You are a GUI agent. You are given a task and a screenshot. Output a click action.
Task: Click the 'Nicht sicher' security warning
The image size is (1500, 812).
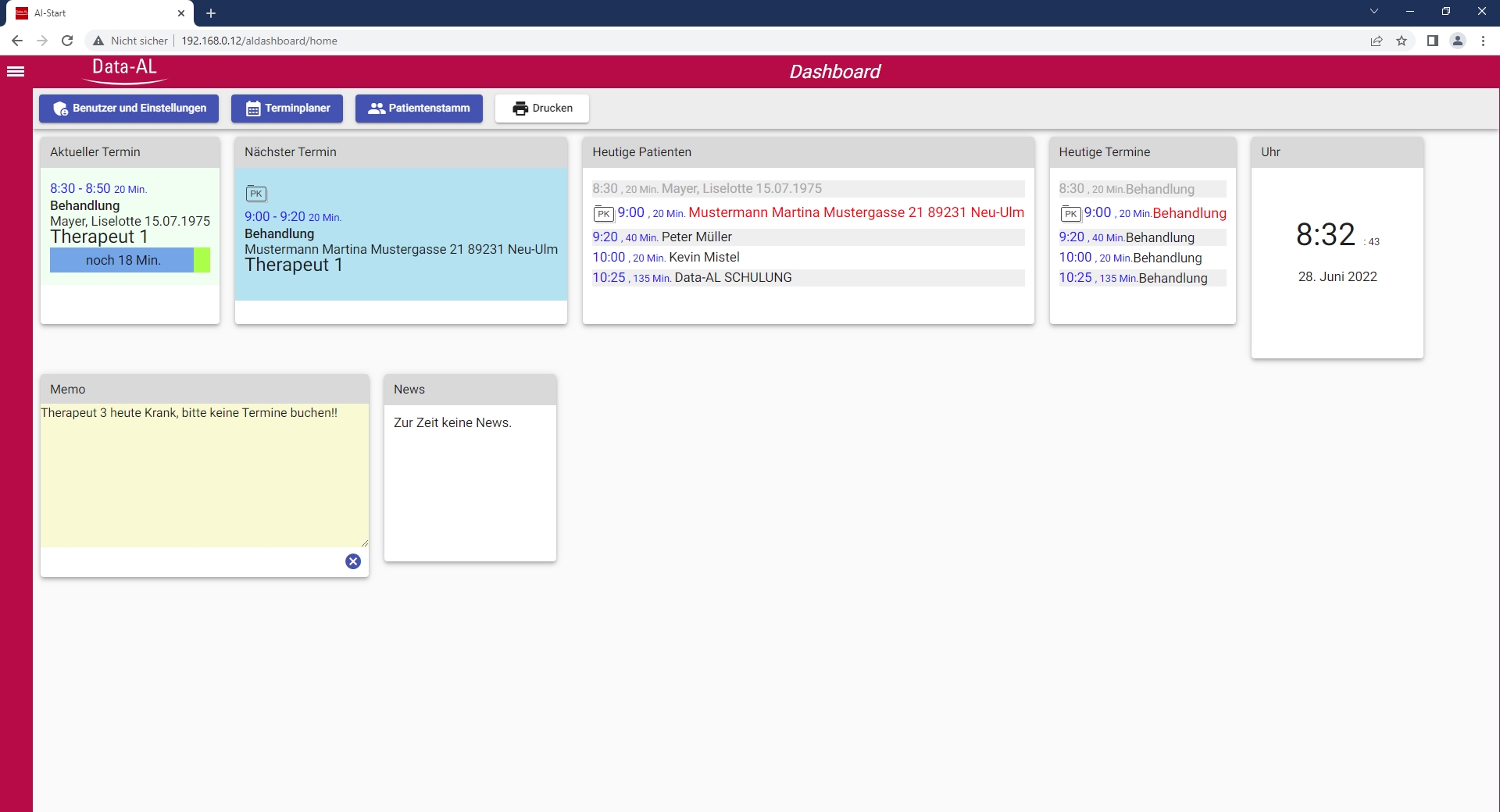pyautogui.click(x=130, y=41)
